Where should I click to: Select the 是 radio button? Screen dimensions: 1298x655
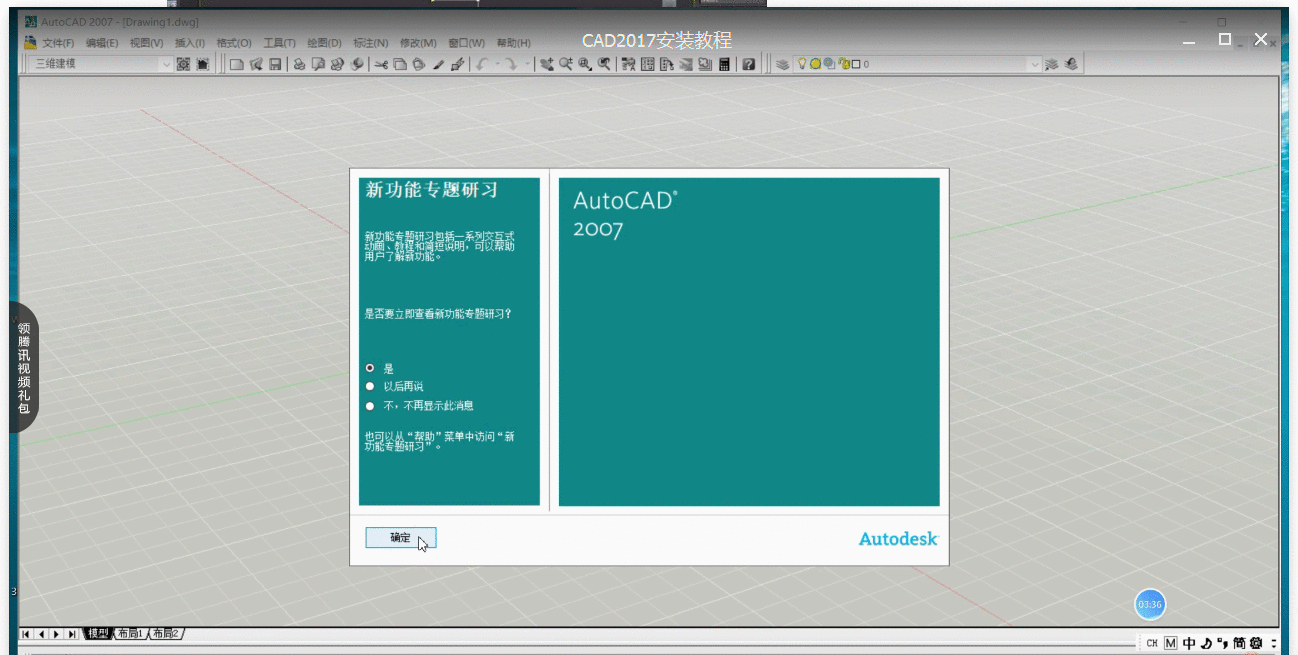point(373,367)
